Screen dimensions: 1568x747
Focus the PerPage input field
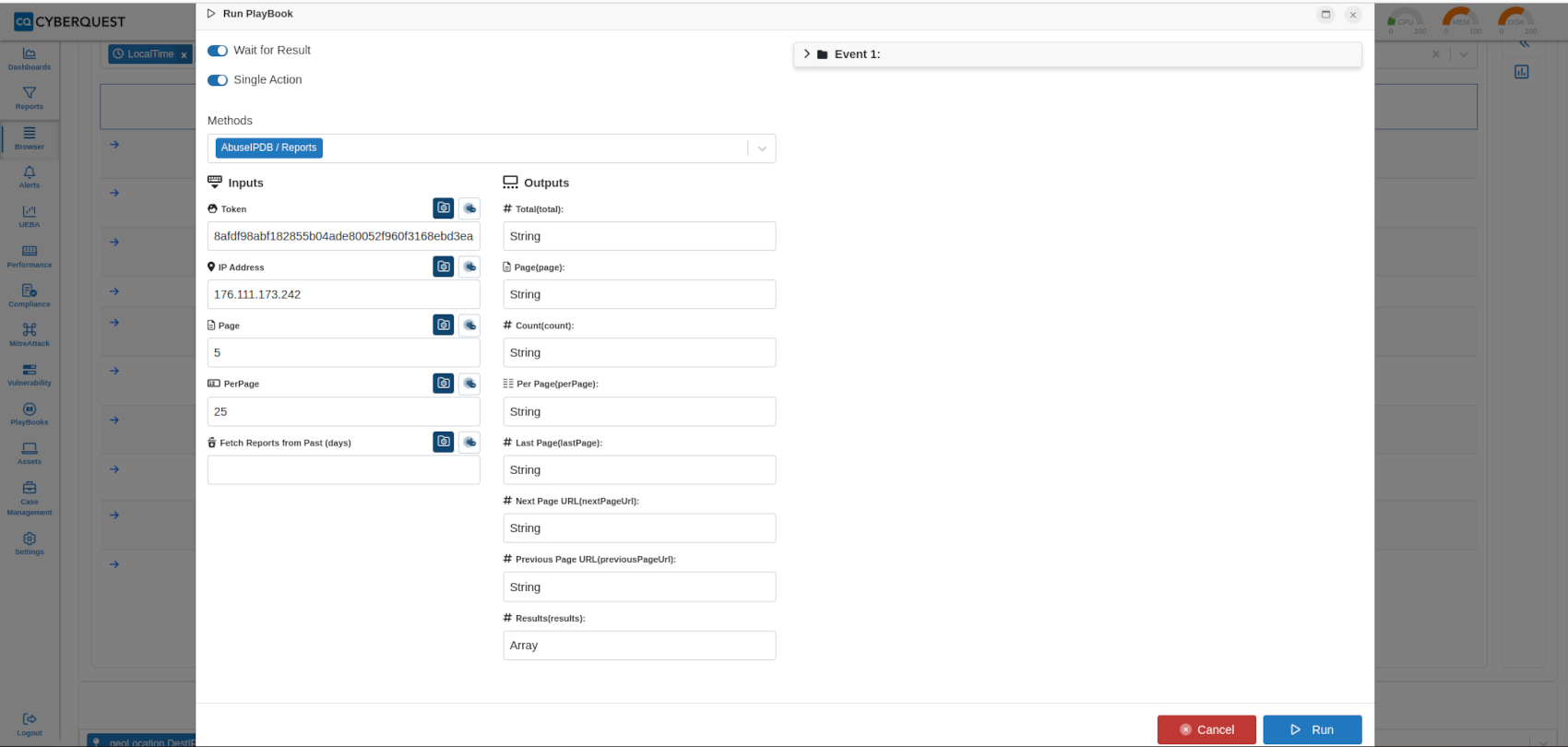coord(343,411)
